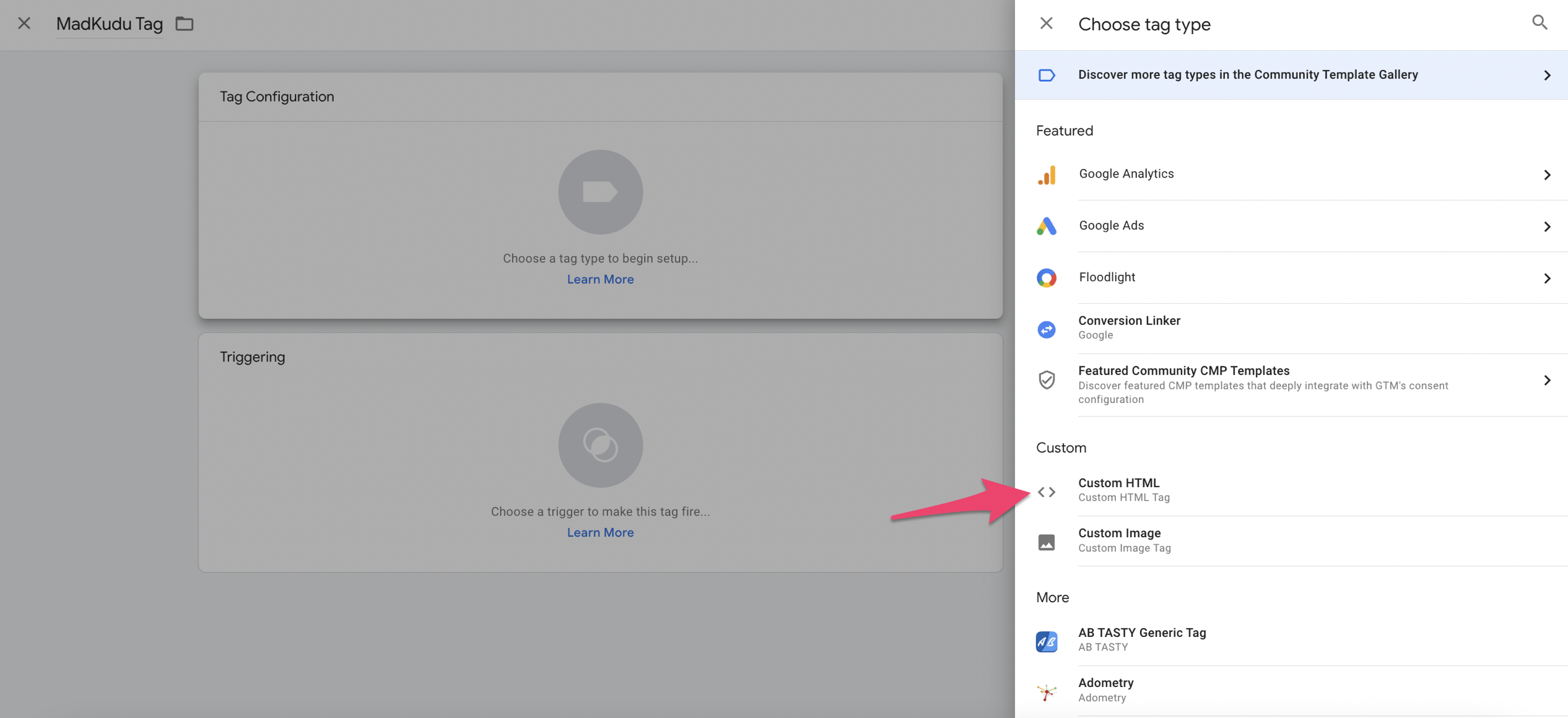
Task: Select Floodlight label
Action: [1107, 277]
